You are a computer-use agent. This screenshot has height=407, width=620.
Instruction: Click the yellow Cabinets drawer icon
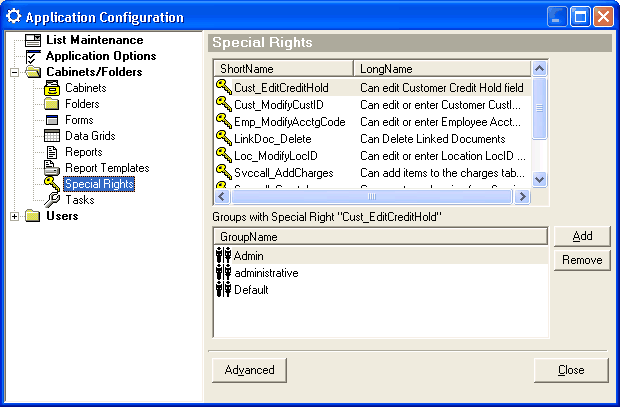point(52,88)
